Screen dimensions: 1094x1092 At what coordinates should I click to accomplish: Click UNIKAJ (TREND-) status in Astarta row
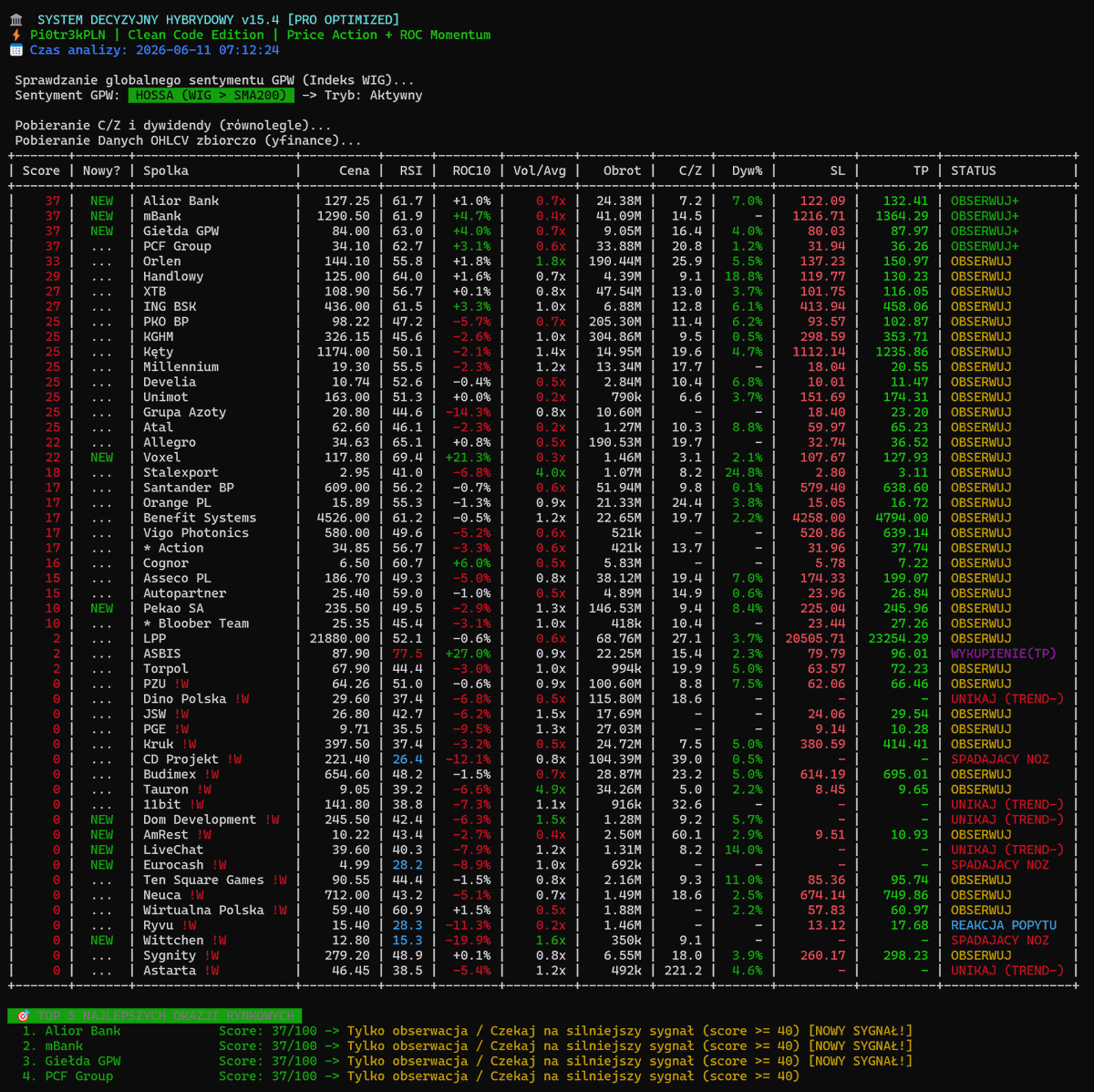pos(1007,970)
